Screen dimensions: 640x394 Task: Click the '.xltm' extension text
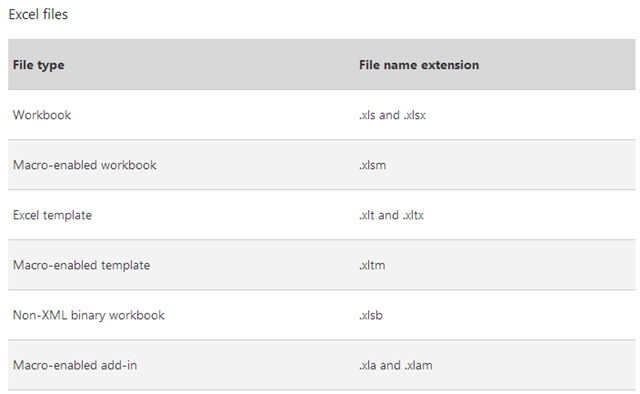[x=372, y=265]
